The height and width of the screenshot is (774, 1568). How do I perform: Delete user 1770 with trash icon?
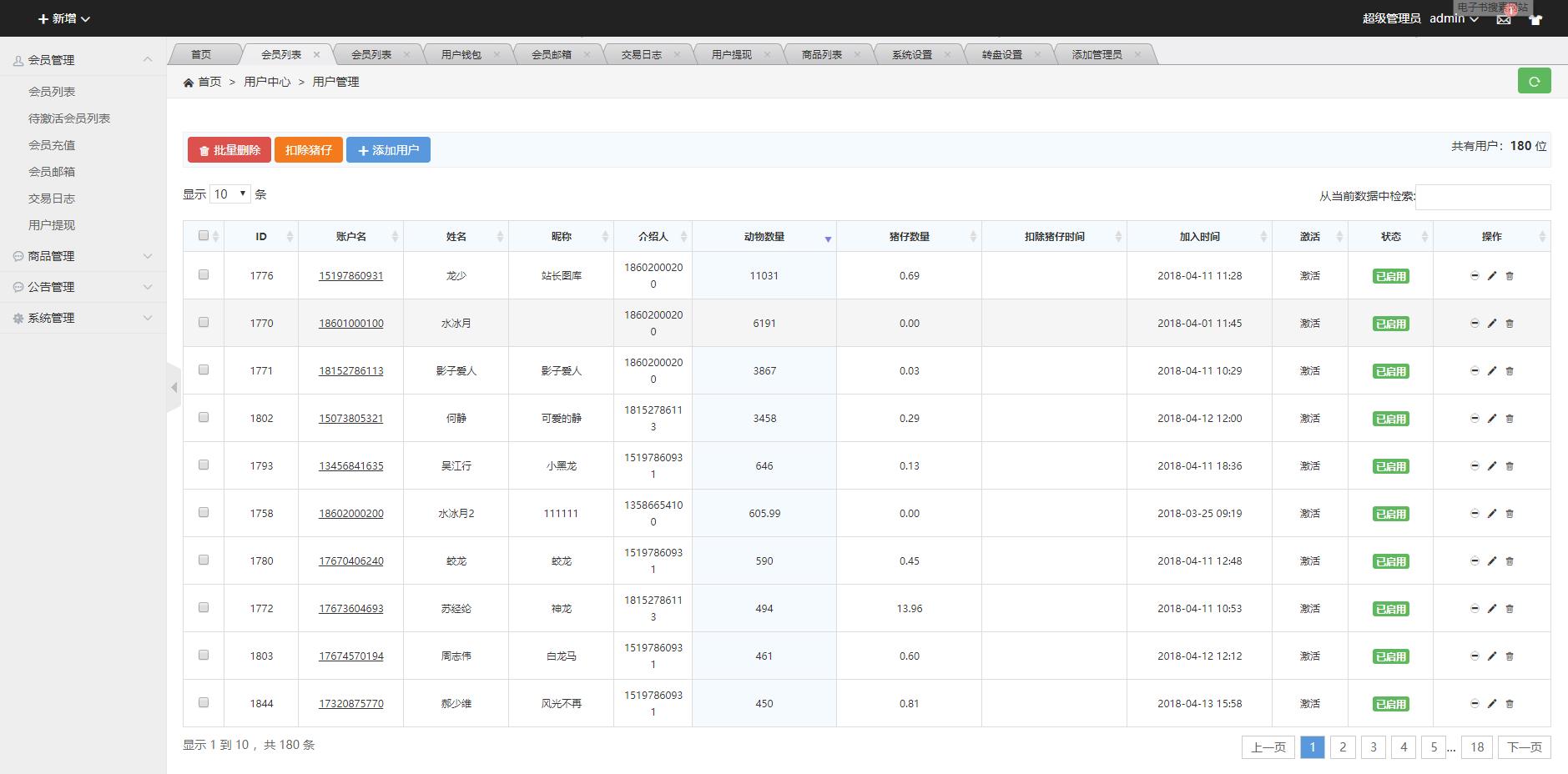point(1510,324)
